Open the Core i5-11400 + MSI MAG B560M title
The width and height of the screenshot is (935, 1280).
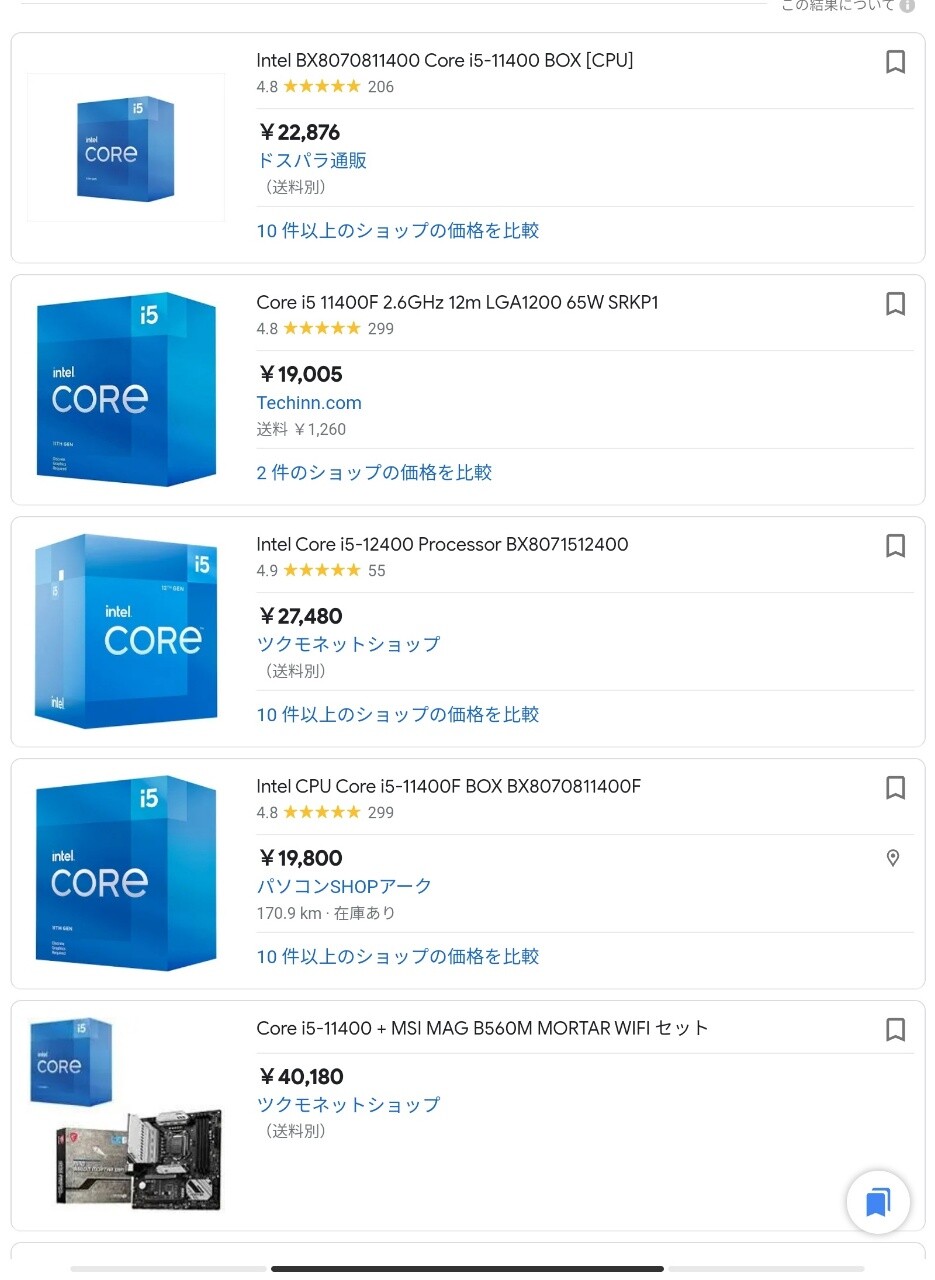coord(482,1029)
